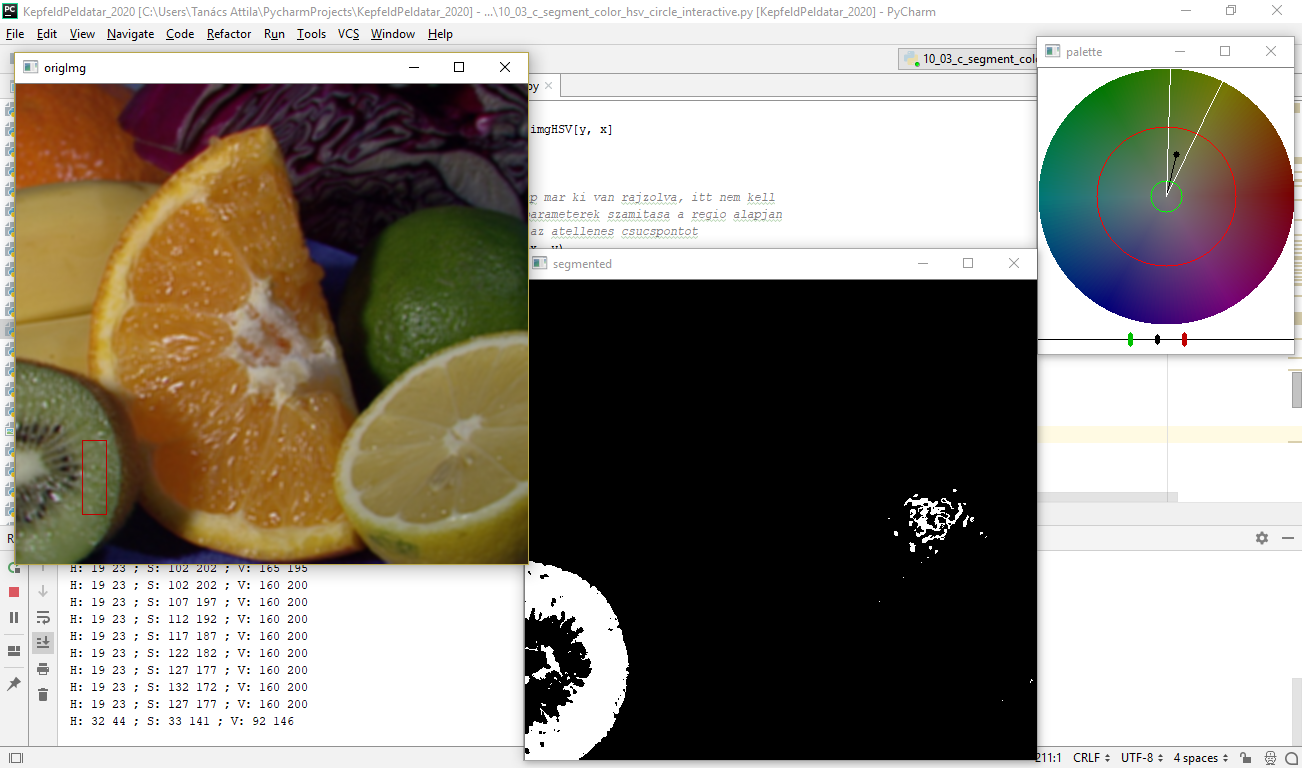Open Run panel settings gear
The height and width of the screenshot is (768, 1302).
[1262, 538]
